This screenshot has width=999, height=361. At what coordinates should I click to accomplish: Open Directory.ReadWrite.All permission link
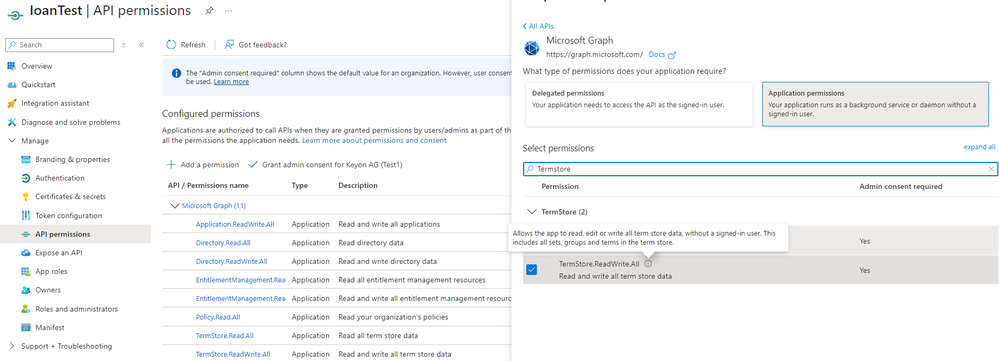(x=231, y=261)
